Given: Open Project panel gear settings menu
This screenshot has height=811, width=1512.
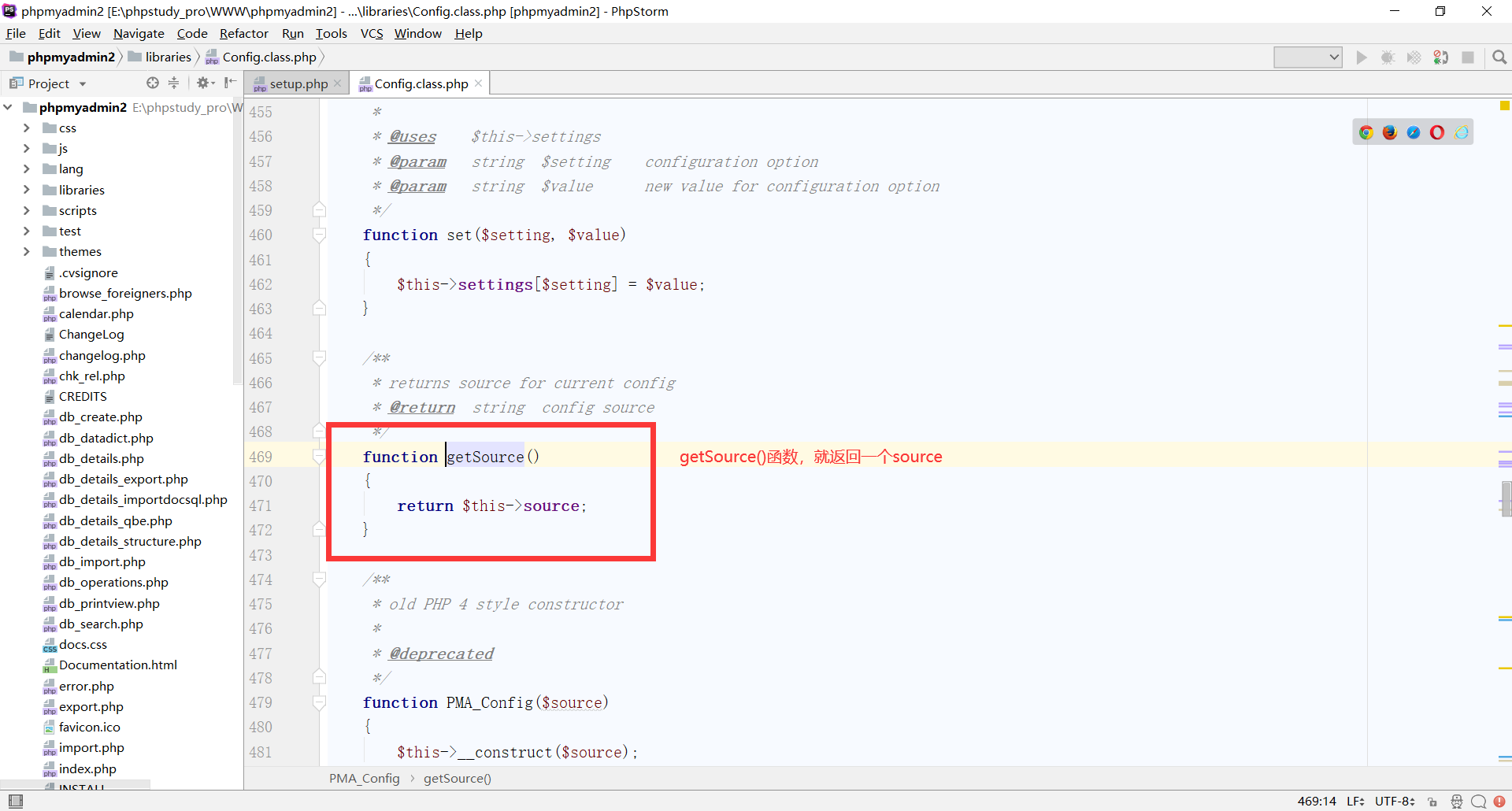Looking at the screenshot, I should coord(205,83).
